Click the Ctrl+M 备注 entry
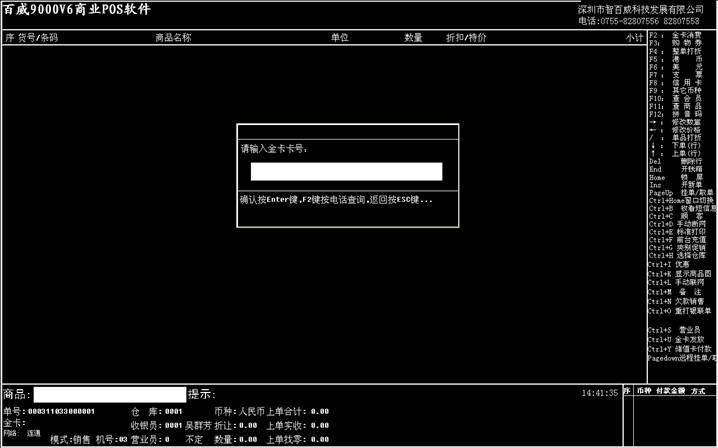This screenshot has width=718, height=448. [674, 292]
